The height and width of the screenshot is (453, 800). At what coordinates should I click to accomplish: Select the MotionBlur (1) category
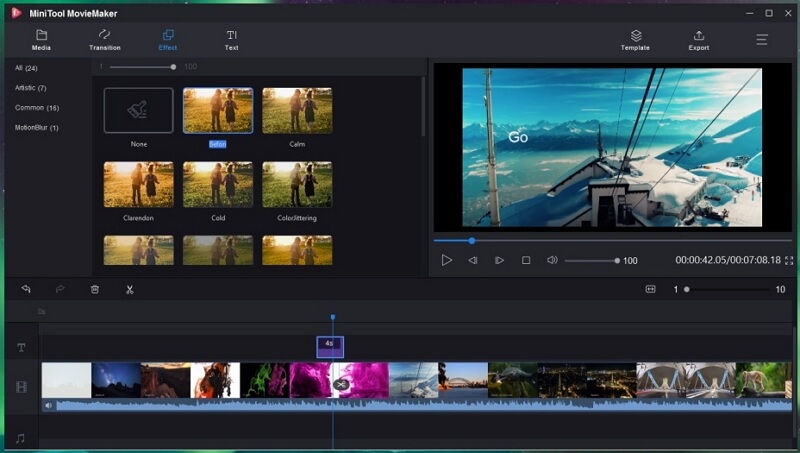pos(37,128)
